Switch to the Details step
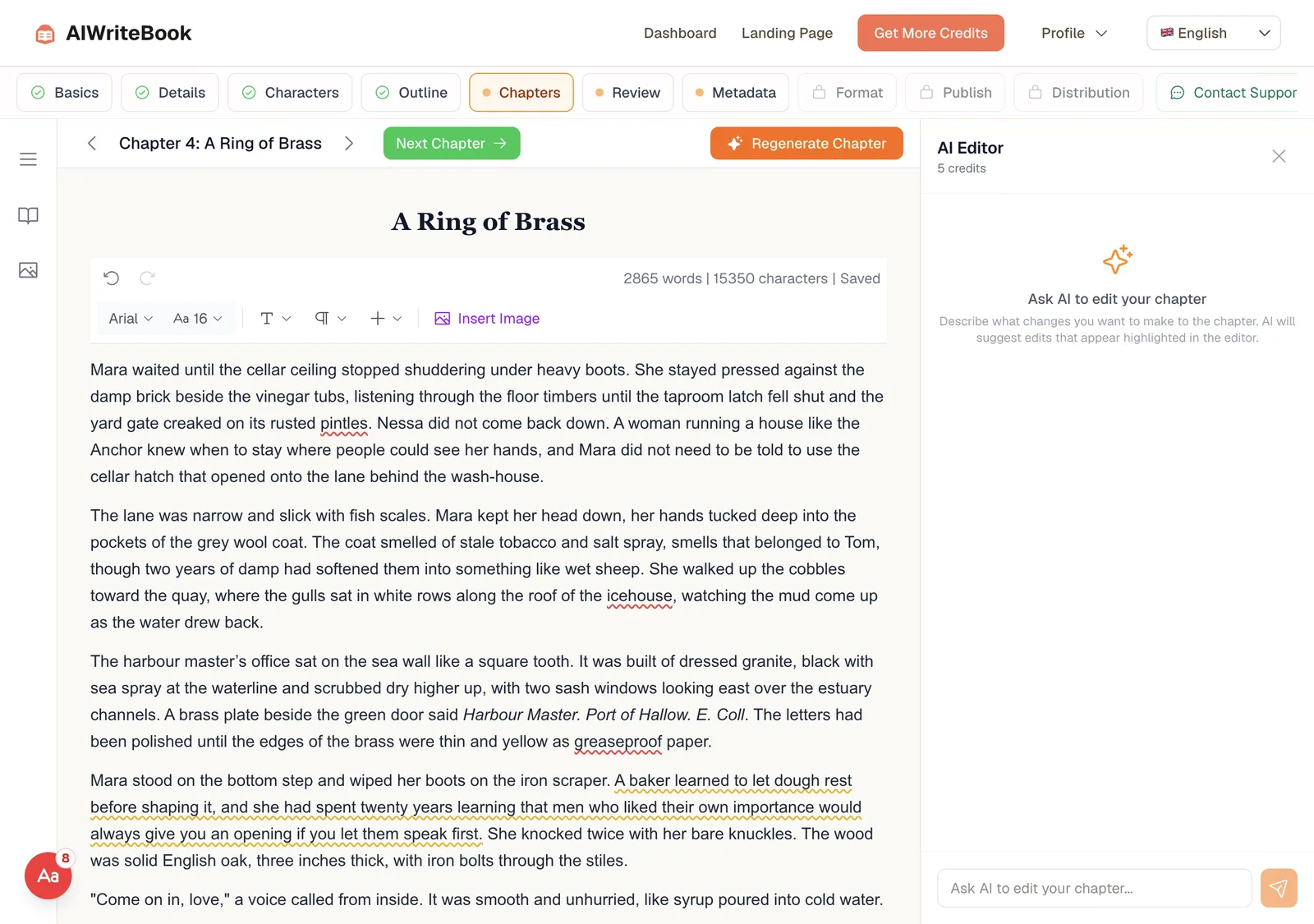The width and height of the screenshot is (1314, 924). point(169,93)
